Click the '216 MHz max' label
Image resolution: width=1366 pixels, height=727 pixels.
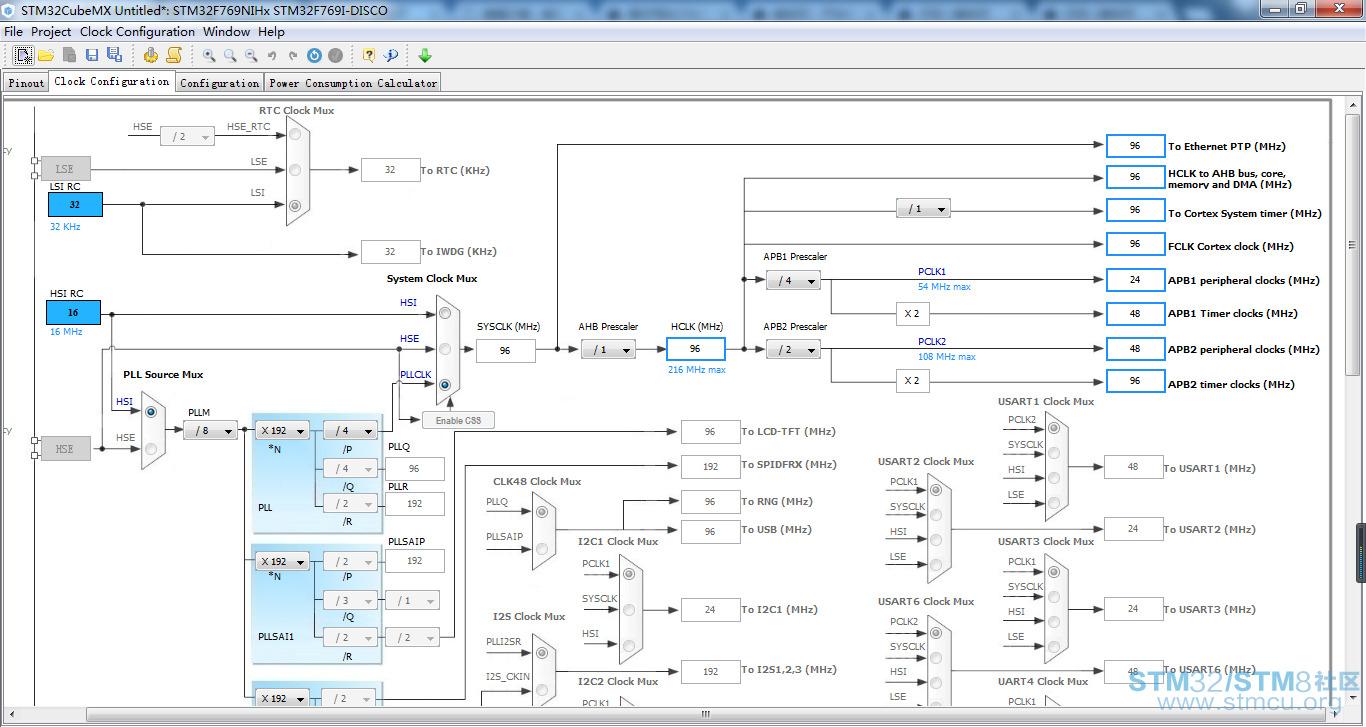[x=697, y=370]
